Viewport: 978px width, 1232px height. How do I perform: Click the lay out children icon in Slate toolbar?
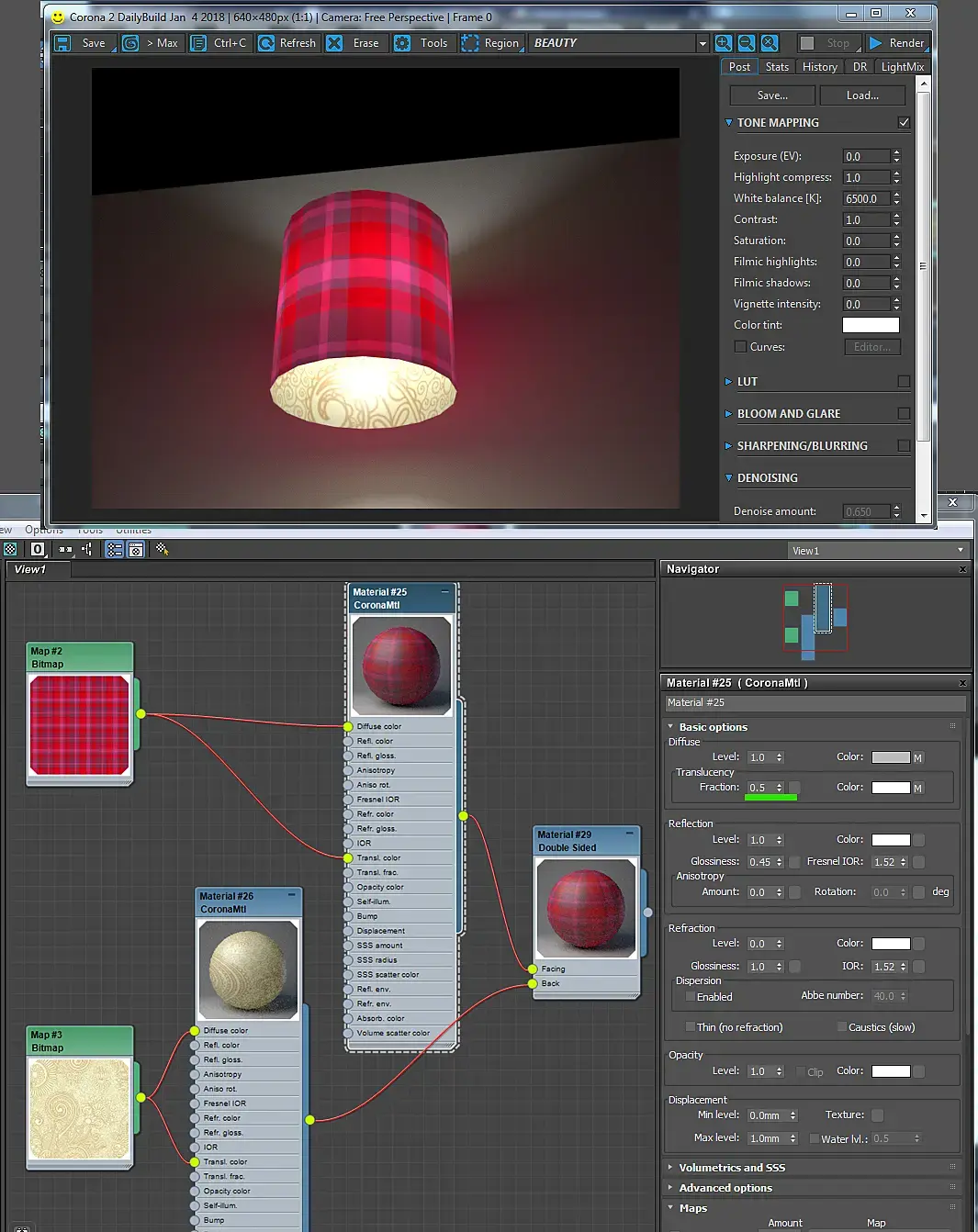click(x=65, y=549)
